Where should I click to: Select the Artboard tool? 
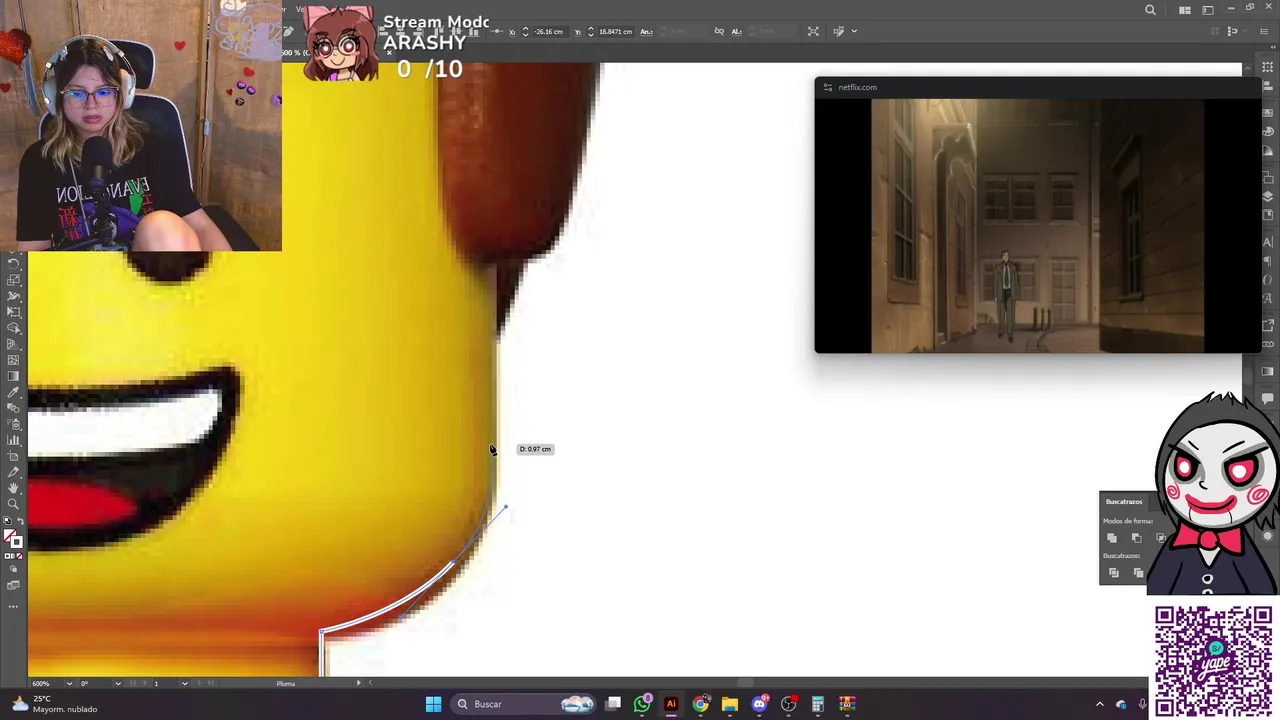pyautogui.click(x=13, y=456)
